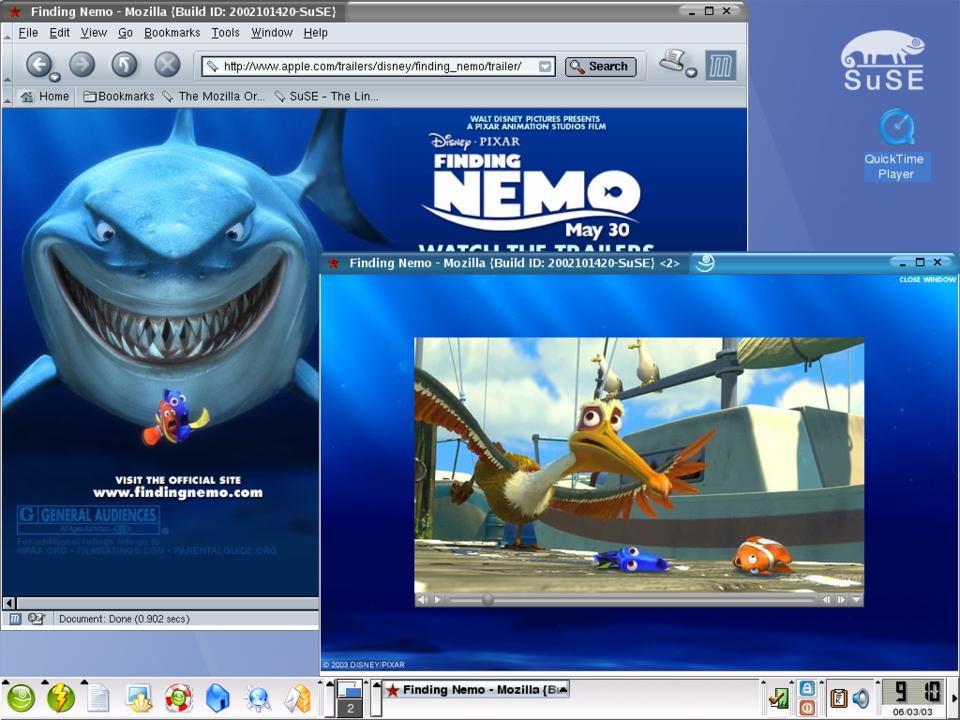The image size is (960, 720).
Task: Expand the URL bar history dropdown
Action: click(545, 67)
